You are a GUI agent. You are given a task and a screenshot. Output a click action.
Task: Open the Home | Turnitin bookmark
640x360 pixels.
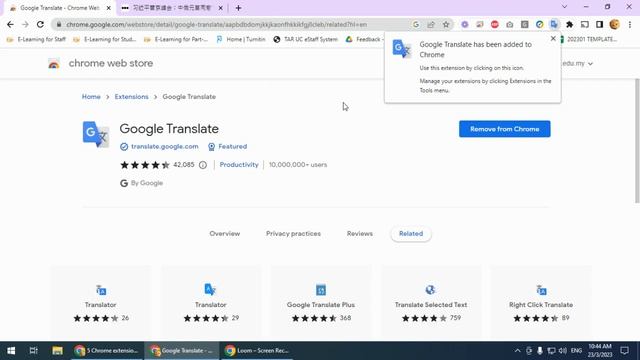click(x=241, y=39)
